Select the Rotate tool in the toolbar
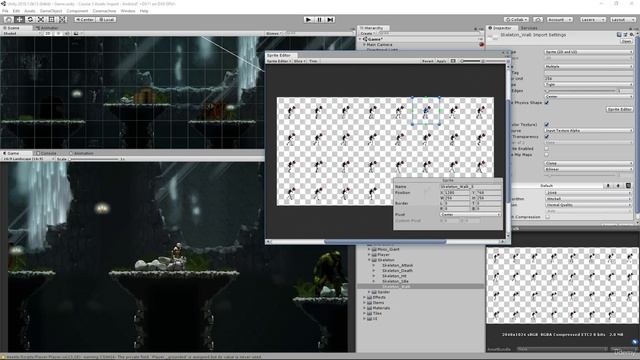 pyautogui.click(x=30, y=19)
